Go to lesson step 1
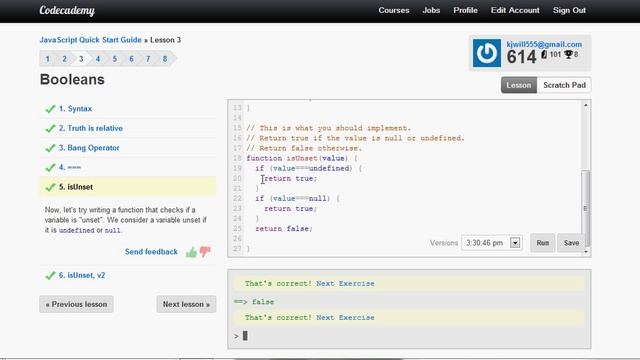 coord(48,59)
